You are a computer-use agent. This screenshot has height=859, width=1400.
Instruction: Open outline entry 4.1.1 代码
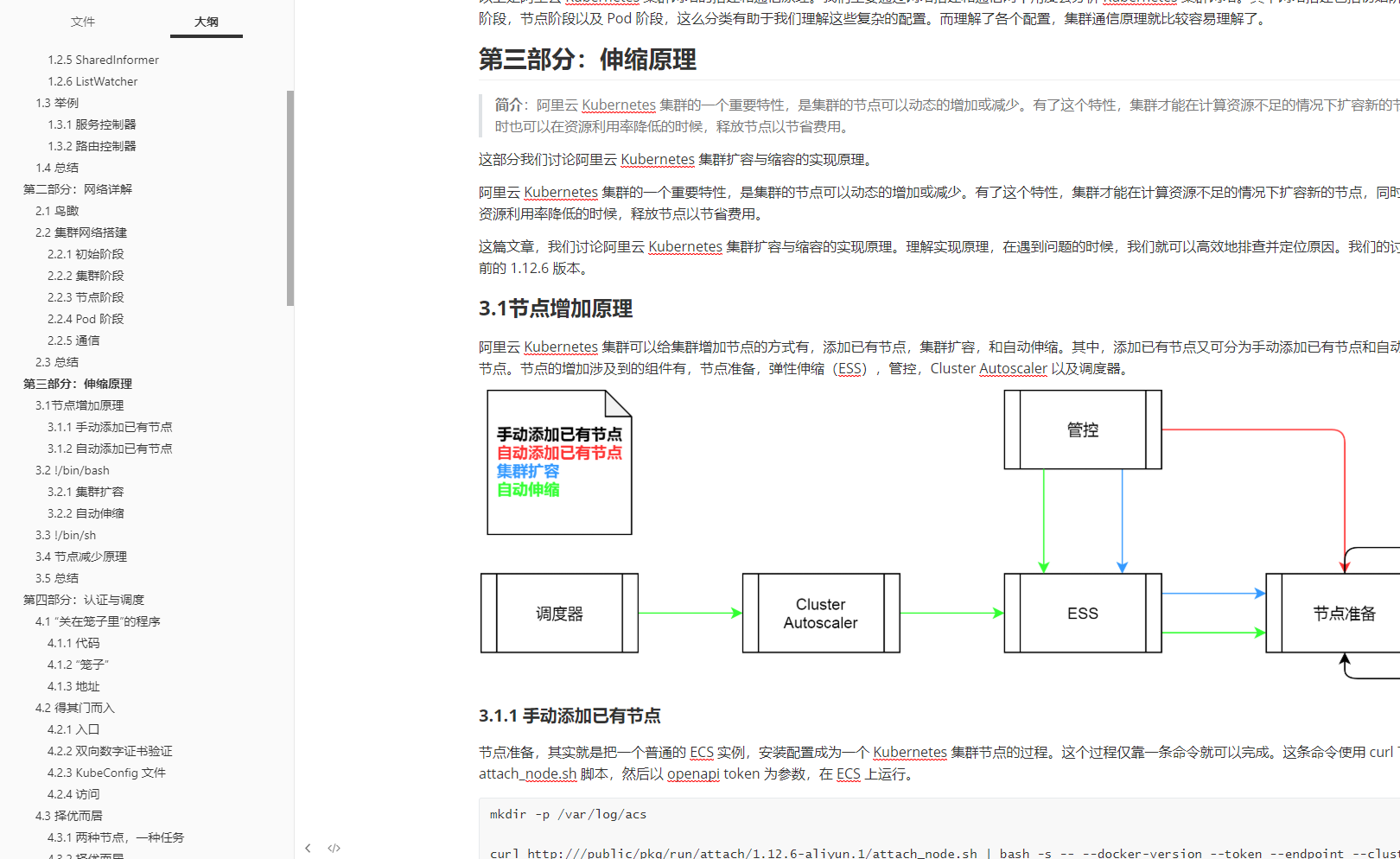73,643
